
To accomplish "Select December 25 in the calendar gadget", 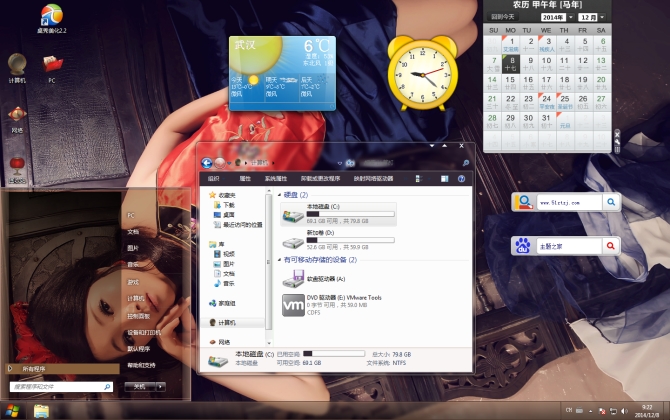I will click(x=565, y=102).
